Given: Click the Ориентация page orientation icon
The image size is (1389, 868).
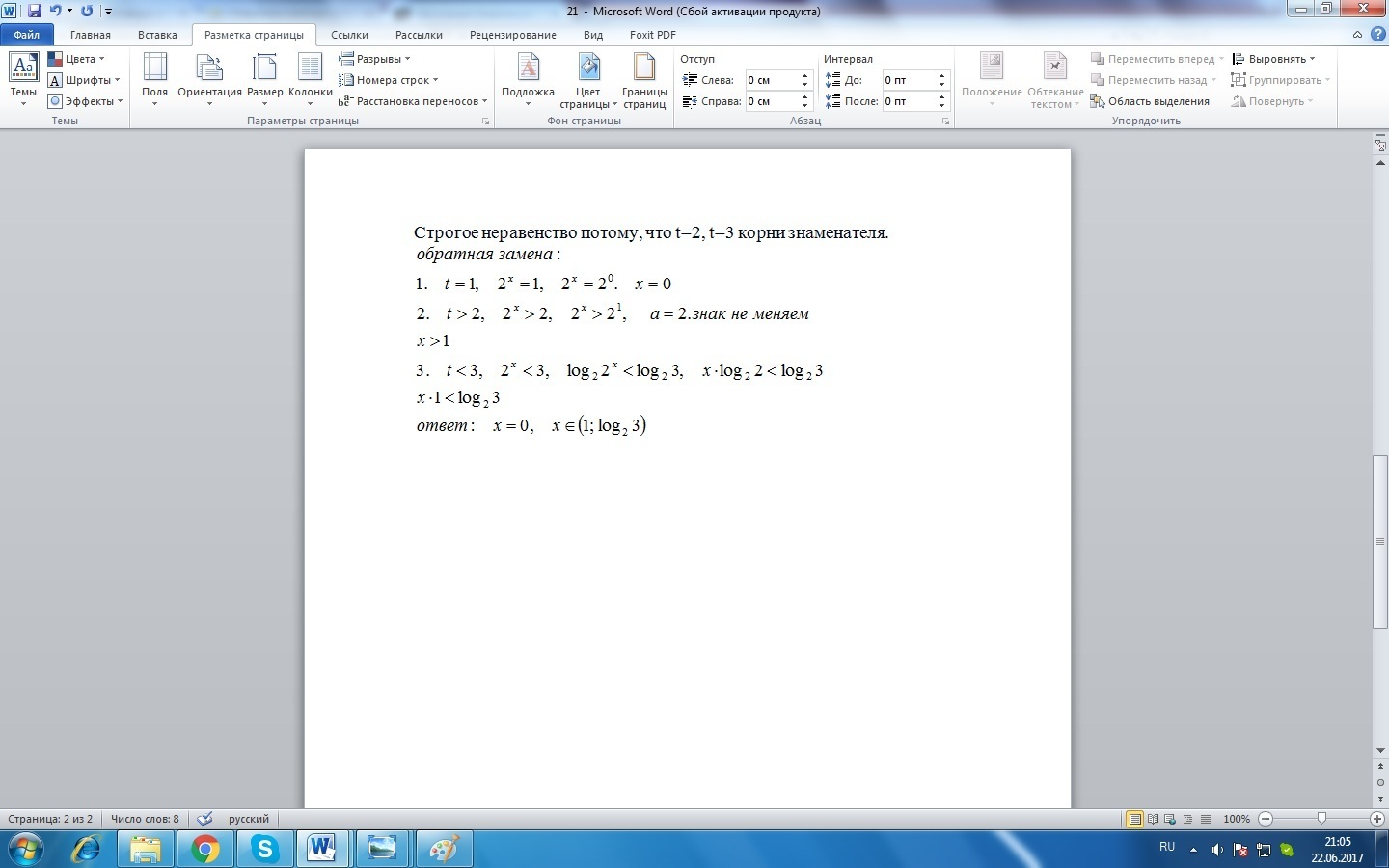Looking at the screenshot, I should [x=209, y=68].
